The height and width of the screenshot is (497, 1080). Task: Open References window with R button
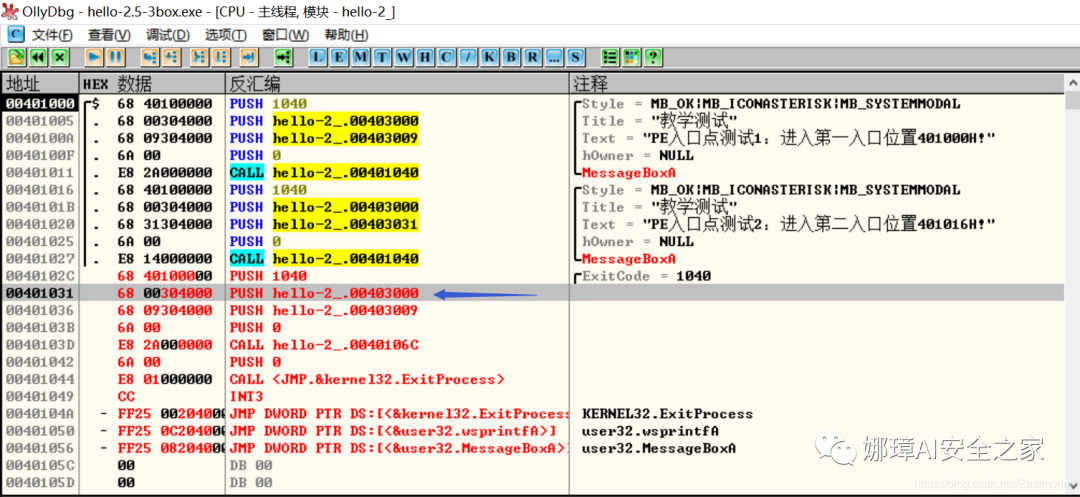point(532,57)
